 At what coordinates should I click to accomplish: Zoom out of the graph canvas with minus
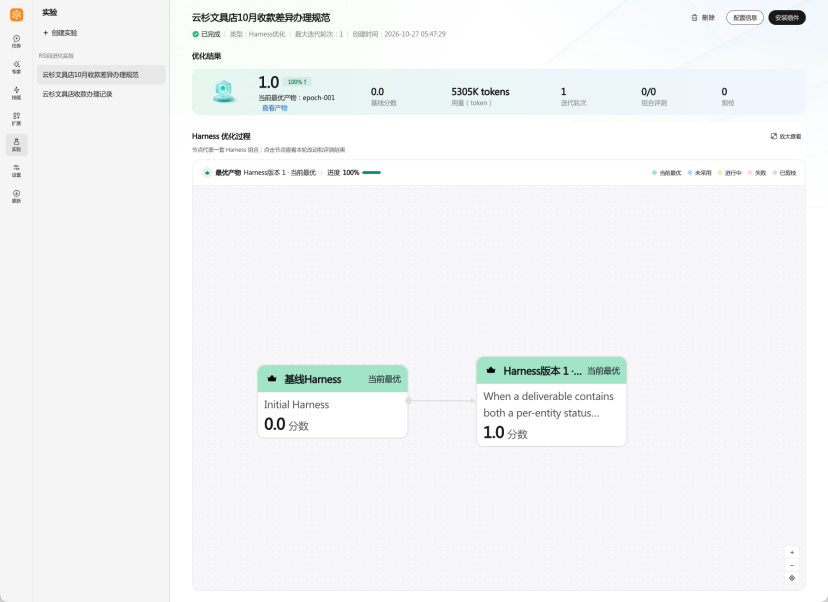point(792,565)
